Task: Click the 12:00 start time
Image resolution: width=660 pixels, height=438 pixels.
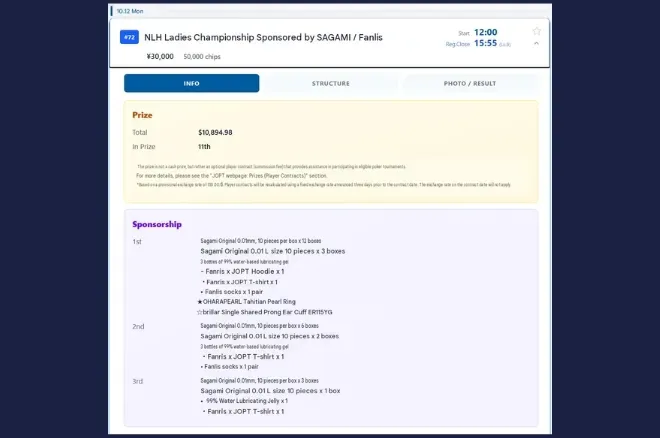Action: tap(486, 32)
